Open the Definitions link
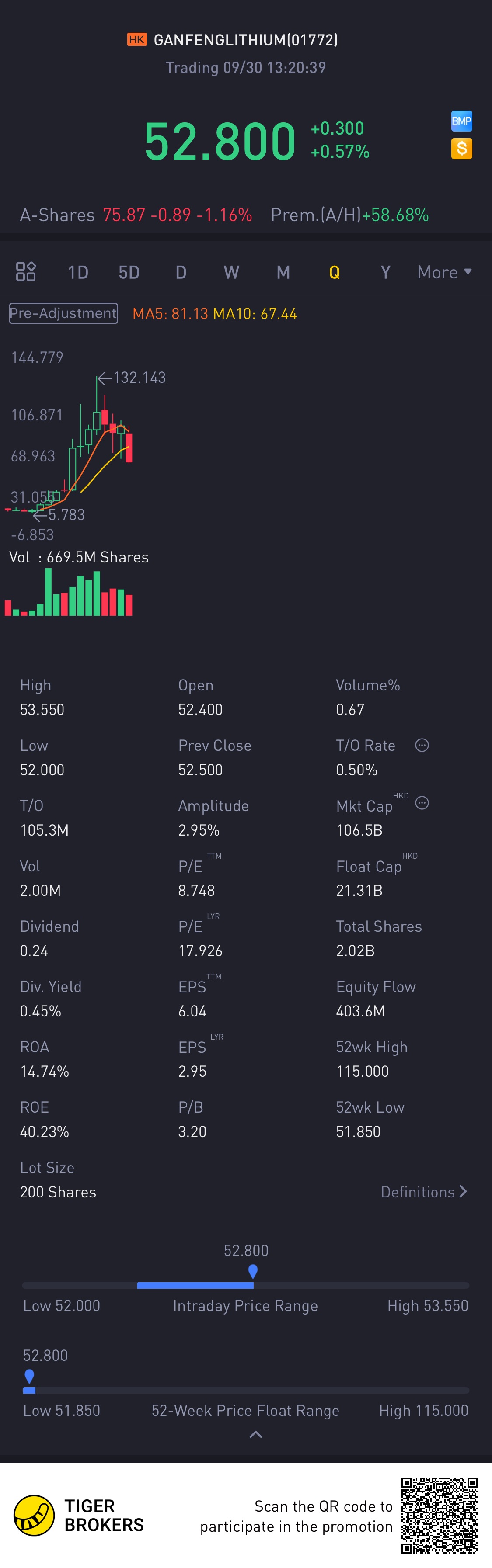The width and height of the screenshot is (492, 1568). pyautogui.click(x=423, y=1192)
